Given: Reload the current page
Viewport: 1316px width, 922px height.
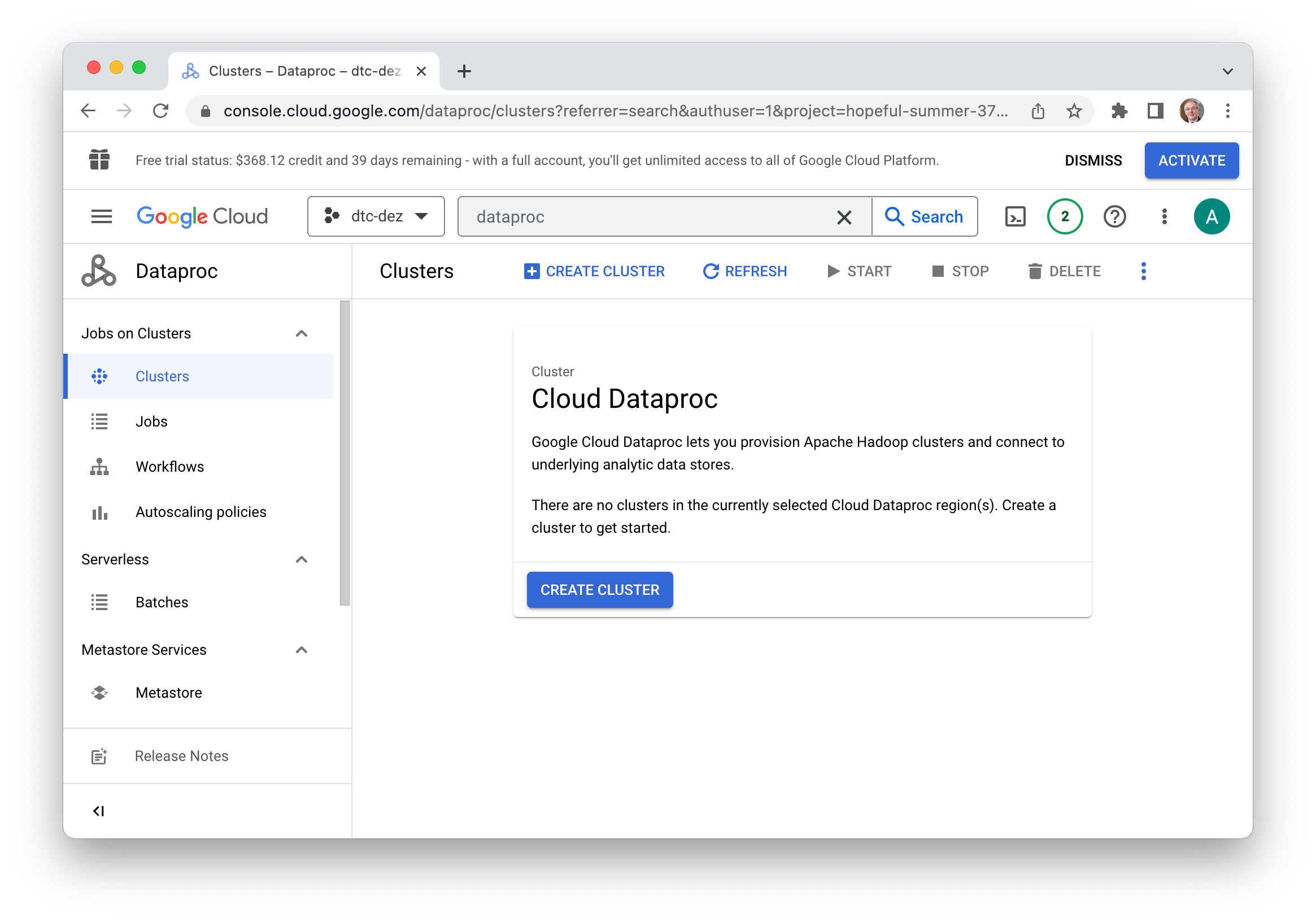Looking at the screenshot, I should click(161, 111).
